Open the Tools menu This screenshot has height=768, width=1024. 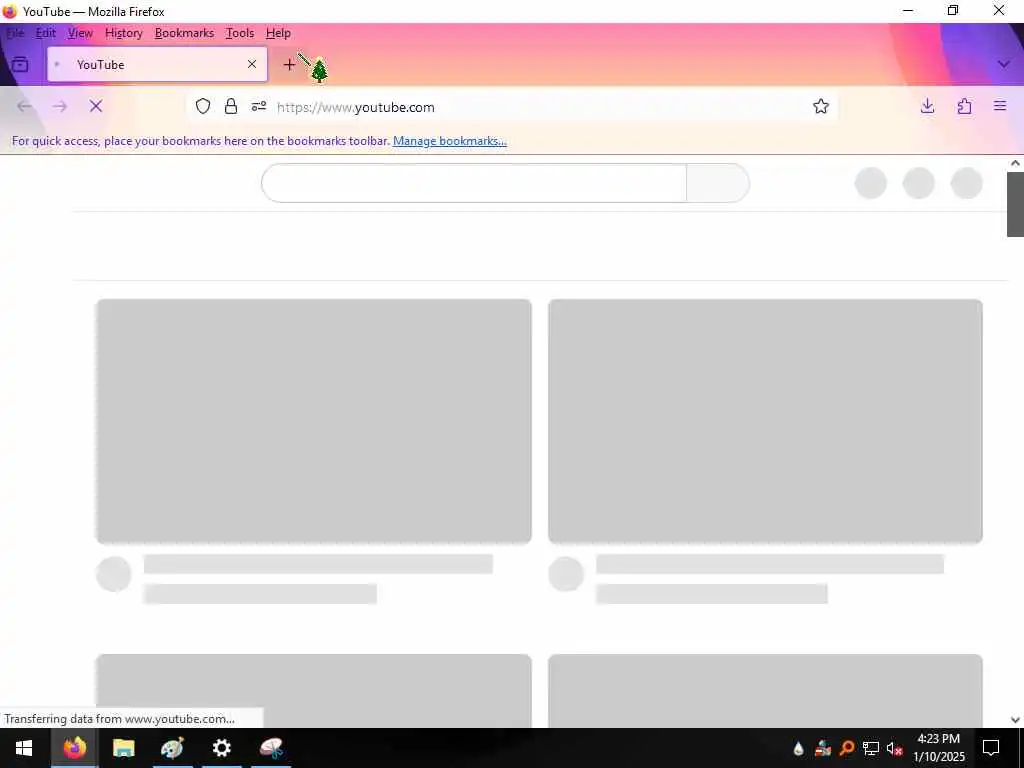point(240,33)
